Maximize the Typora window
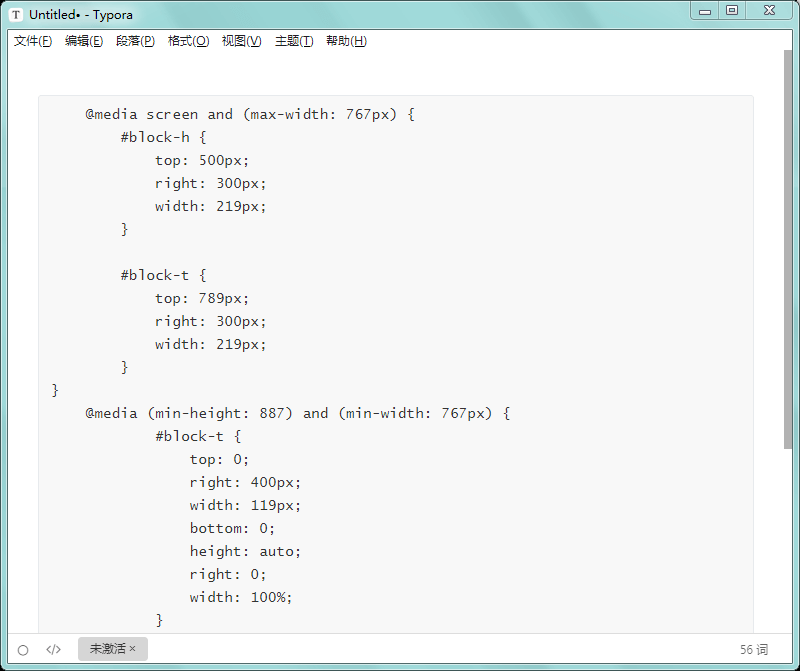 (732, 11)
